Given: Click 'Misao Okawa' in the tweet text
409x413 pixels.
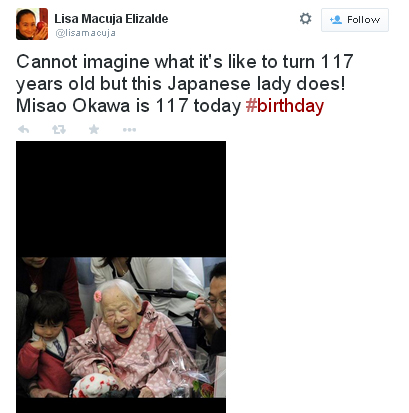Looking at the screenshot, I should [73, 106].
